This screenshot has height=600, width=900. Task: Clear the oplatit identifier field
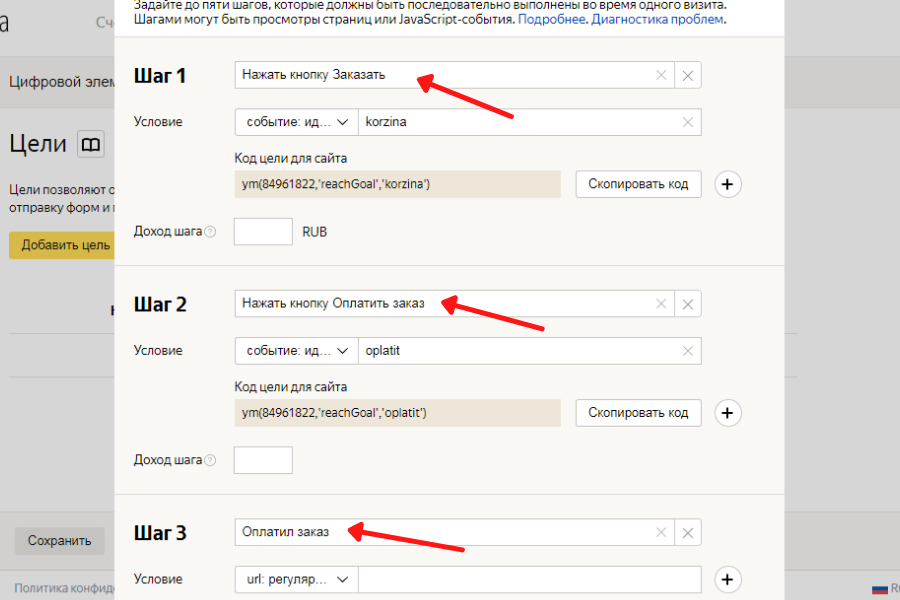click(x=688, y=351)
